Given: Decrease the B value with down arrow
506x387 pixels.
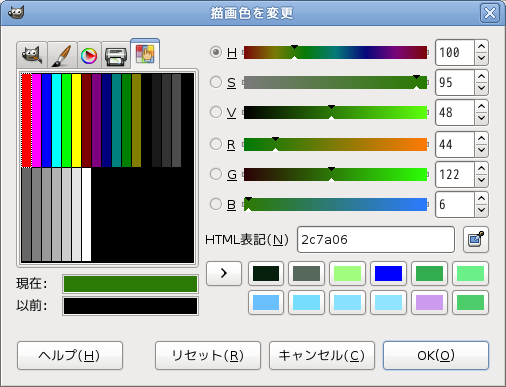Looking at the screenshot, I should 481,210.
